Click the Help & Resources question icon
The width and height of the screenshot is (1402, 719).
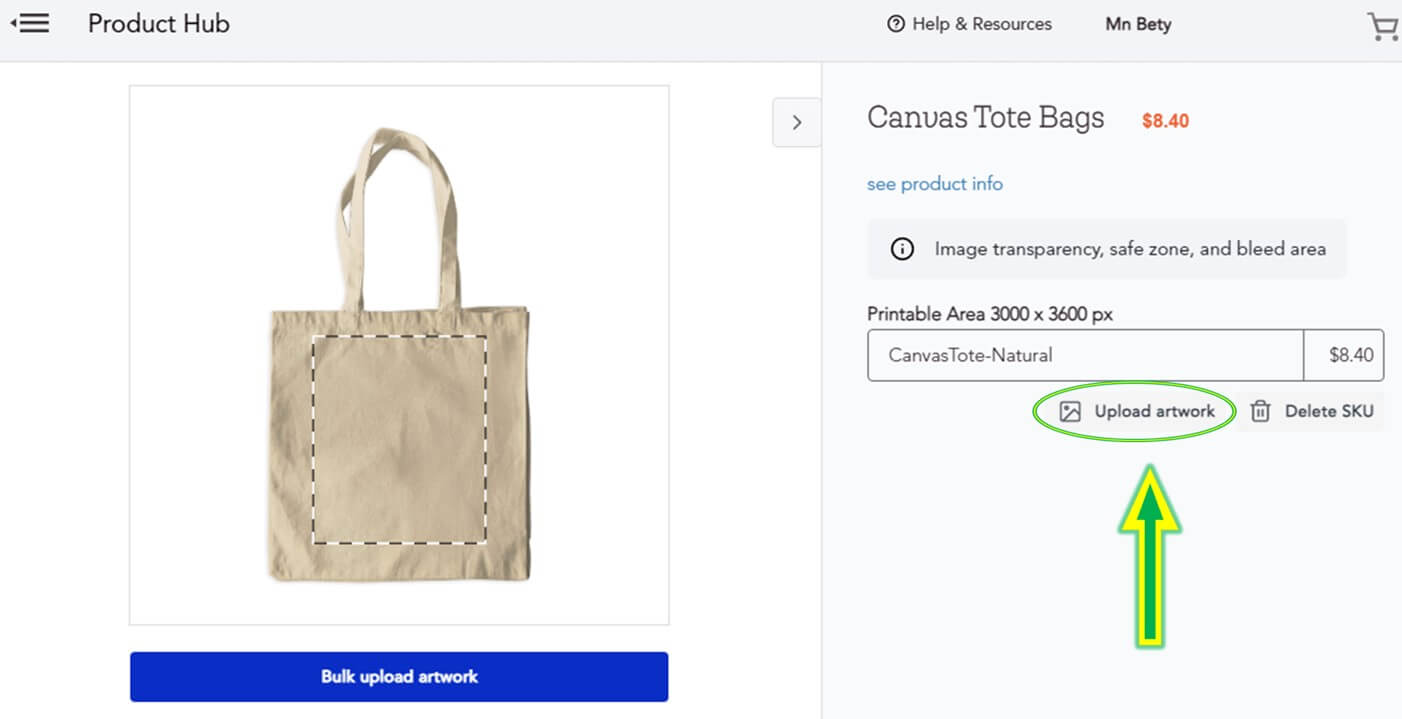point(896,24)
